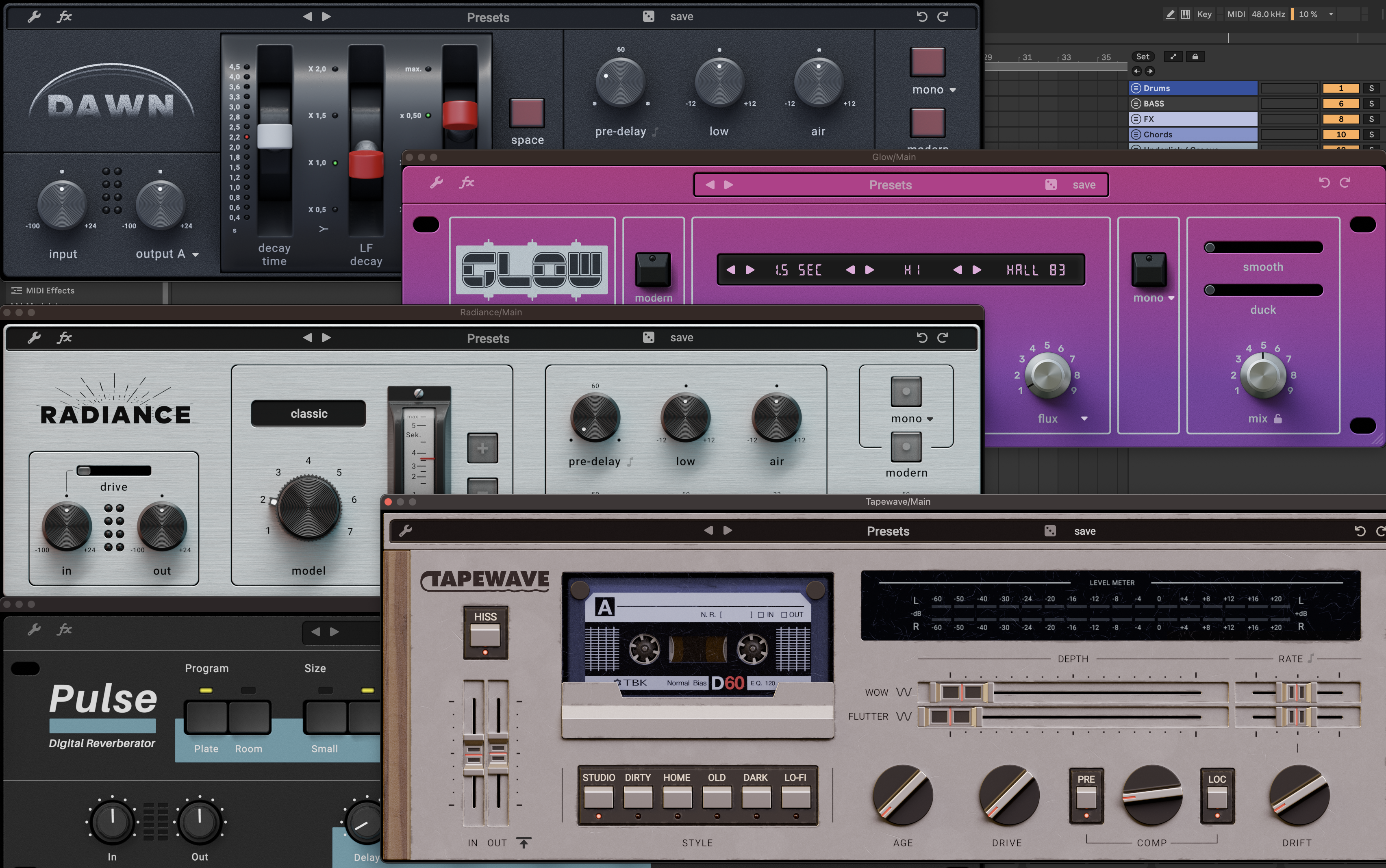Screen dimensions: 1386x868
Task: Open the wrench settings icon in Dawn
Action: (x=34, y=17)
